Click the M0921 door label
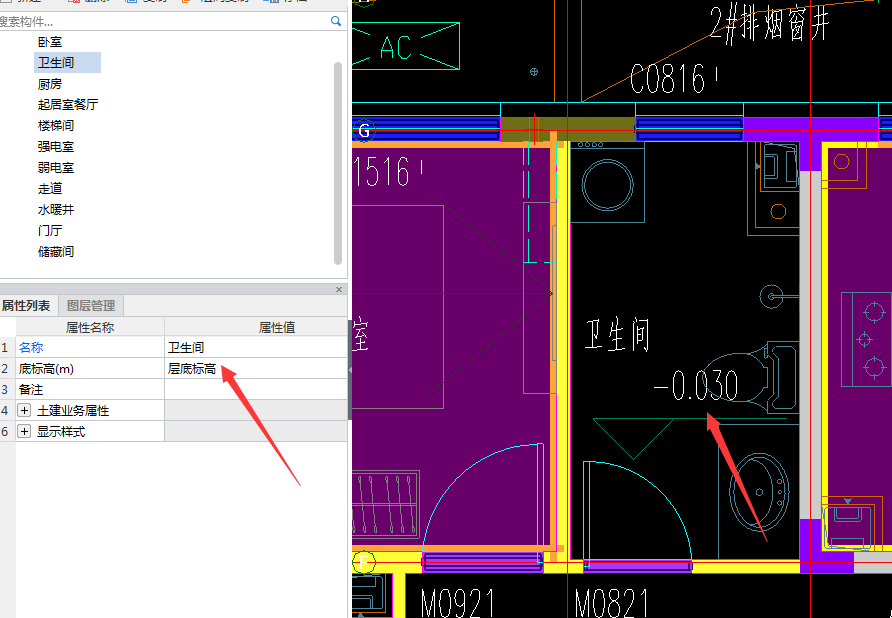The height and width of the screenshot is (618, 892). click(x=457, y=603)
